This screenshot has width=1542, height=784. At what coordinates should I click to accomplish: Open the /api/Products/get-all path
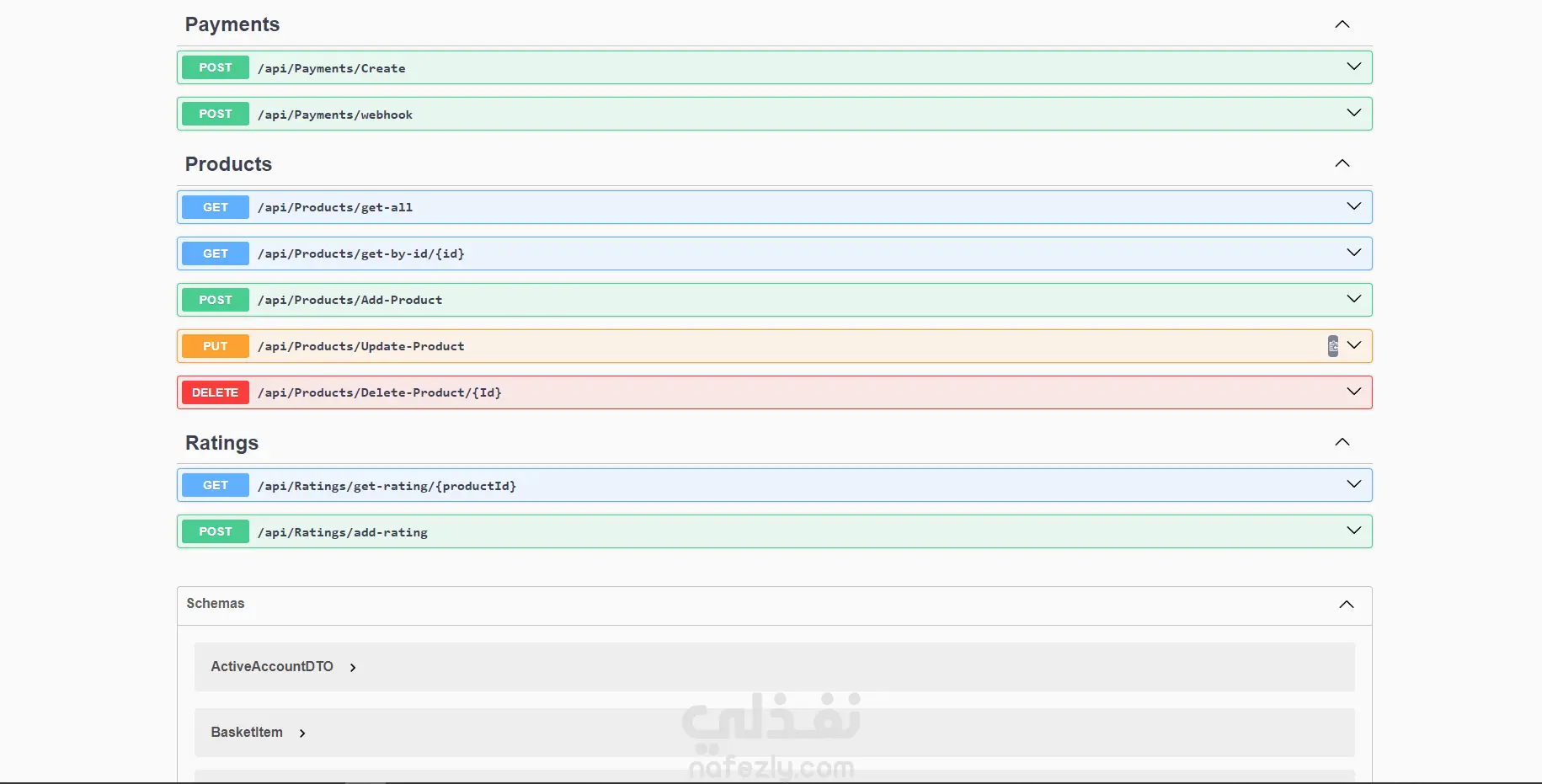point(335,207)
